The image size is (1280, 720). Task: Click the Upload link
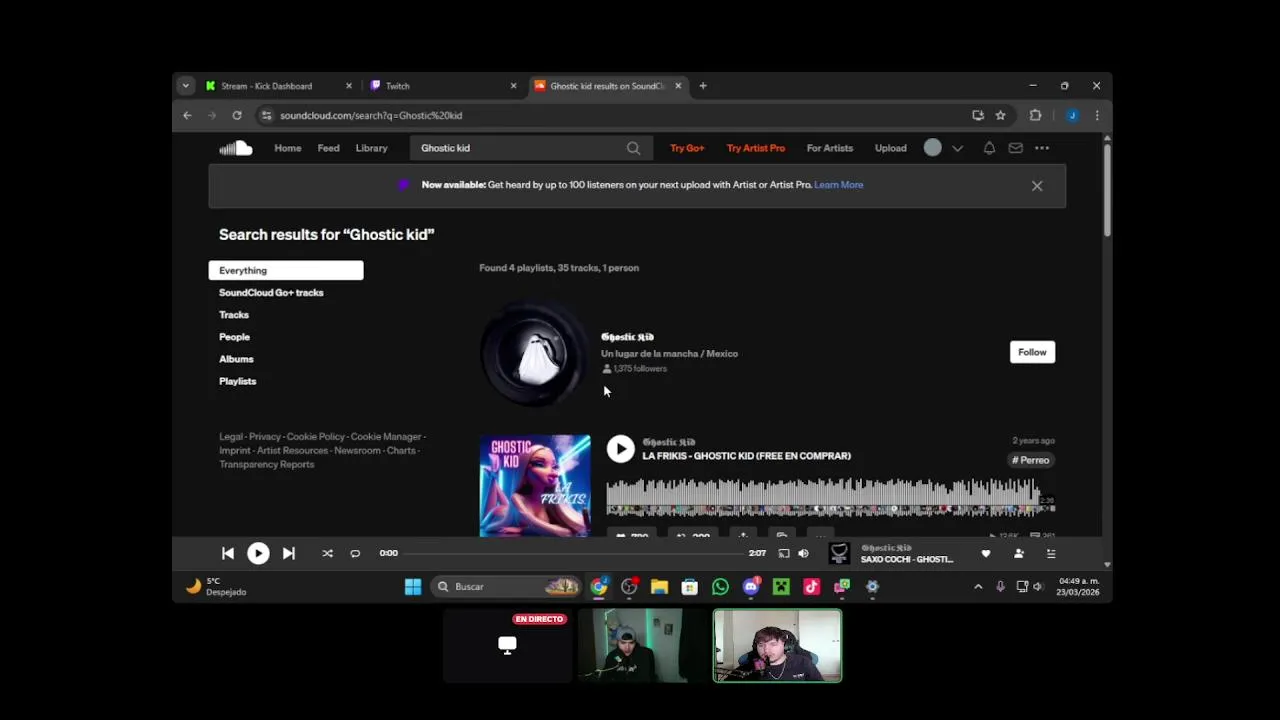(x=890, y=148)
